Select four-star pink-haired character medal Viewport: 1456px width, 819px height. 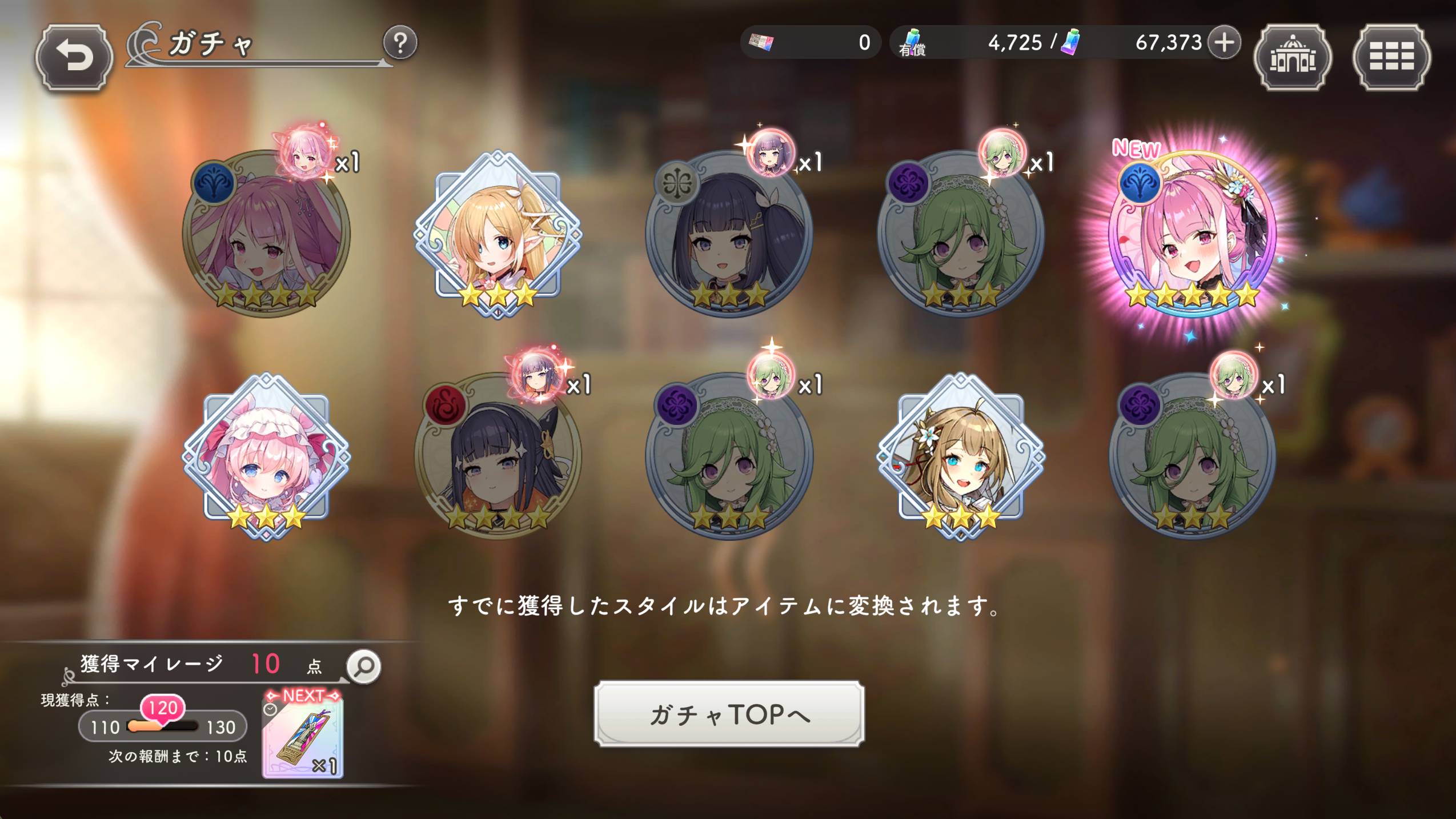[x=266, y=234]
